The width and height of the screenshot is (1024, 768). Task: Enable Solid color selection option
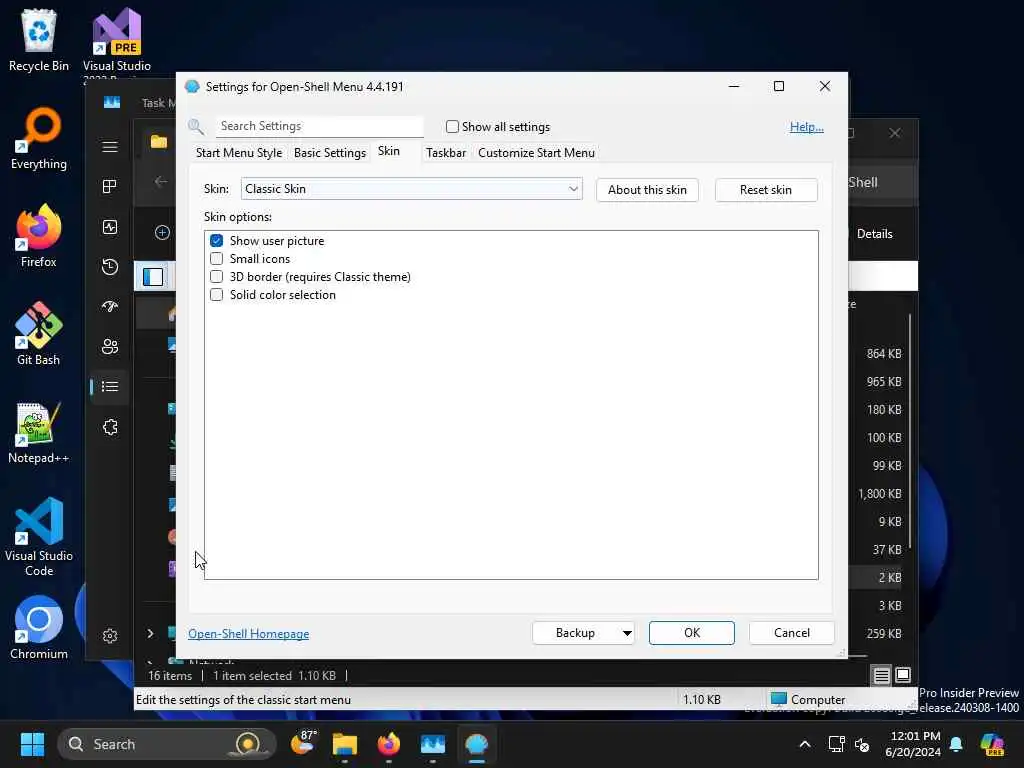pyautogui.click(x=216, y=295)
